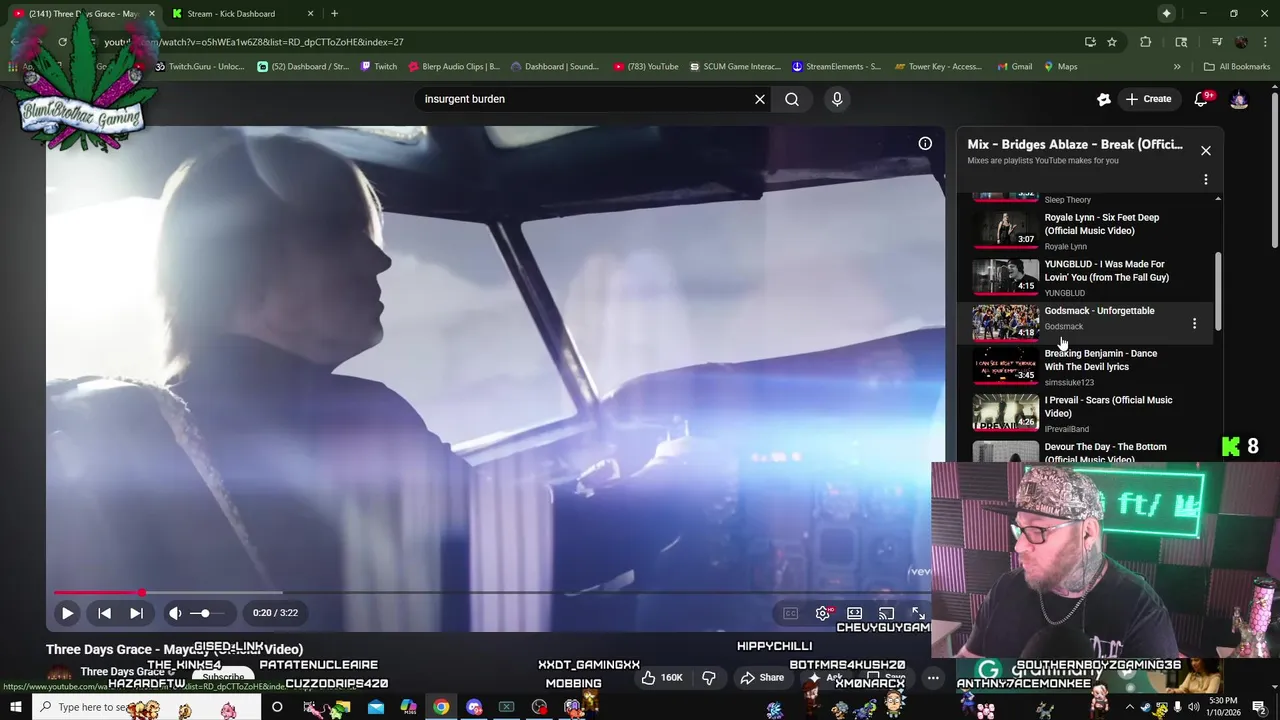The height and width of the screenshot is (720, 1280).
Task: Skip to the previous video
Action: [x=104, y=613]
